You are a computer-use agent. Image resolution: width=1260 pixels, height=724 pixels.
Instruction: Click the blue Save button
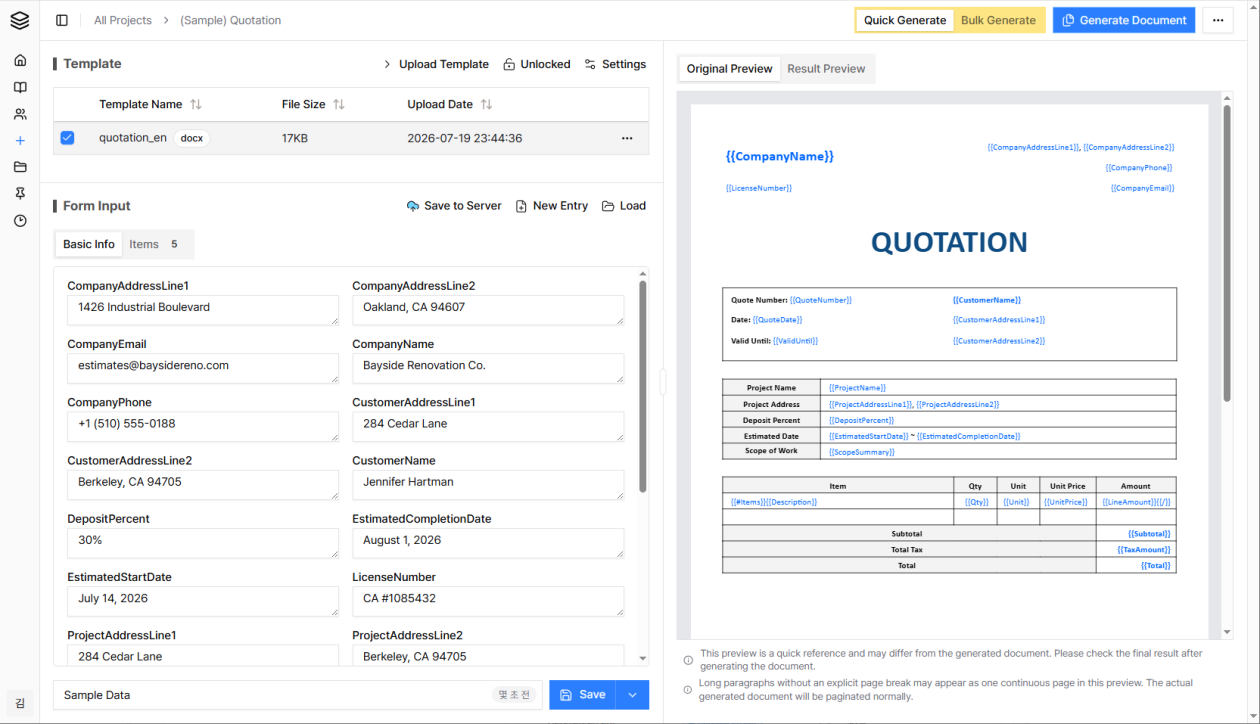(582, 695)
